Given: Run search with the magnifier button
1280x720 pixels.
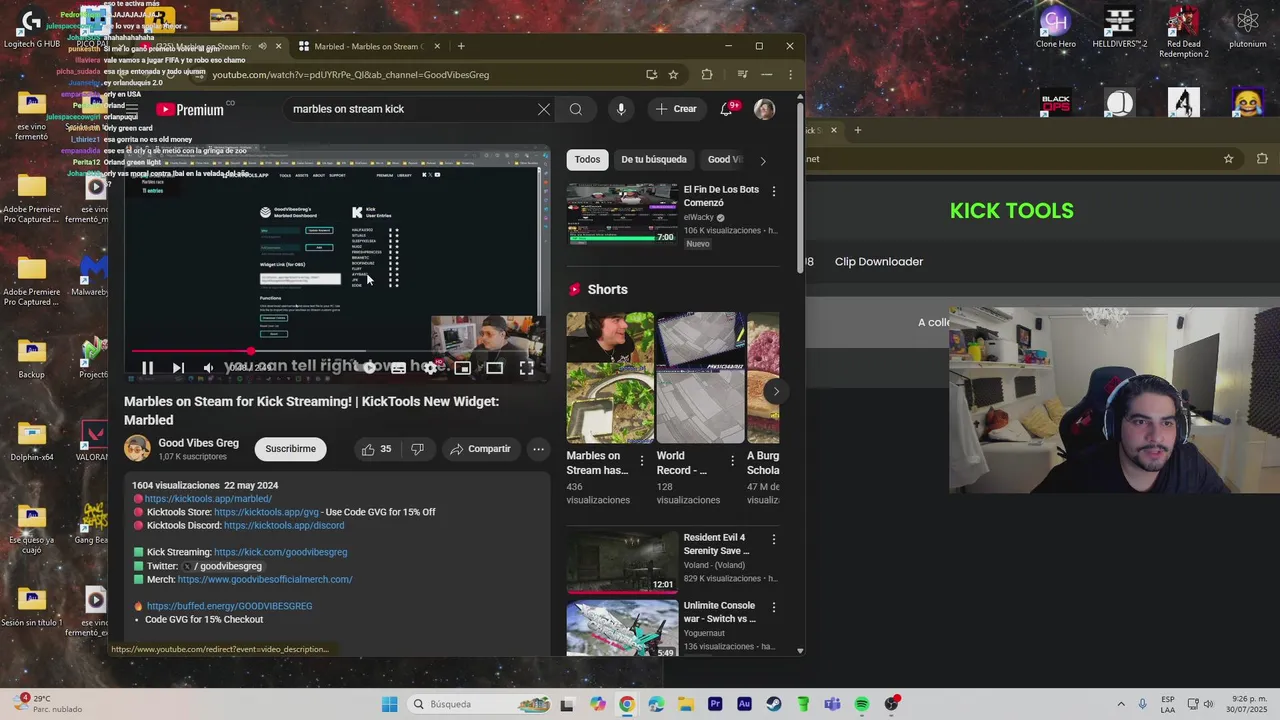Looking at the screenshot, I should 576,109.
